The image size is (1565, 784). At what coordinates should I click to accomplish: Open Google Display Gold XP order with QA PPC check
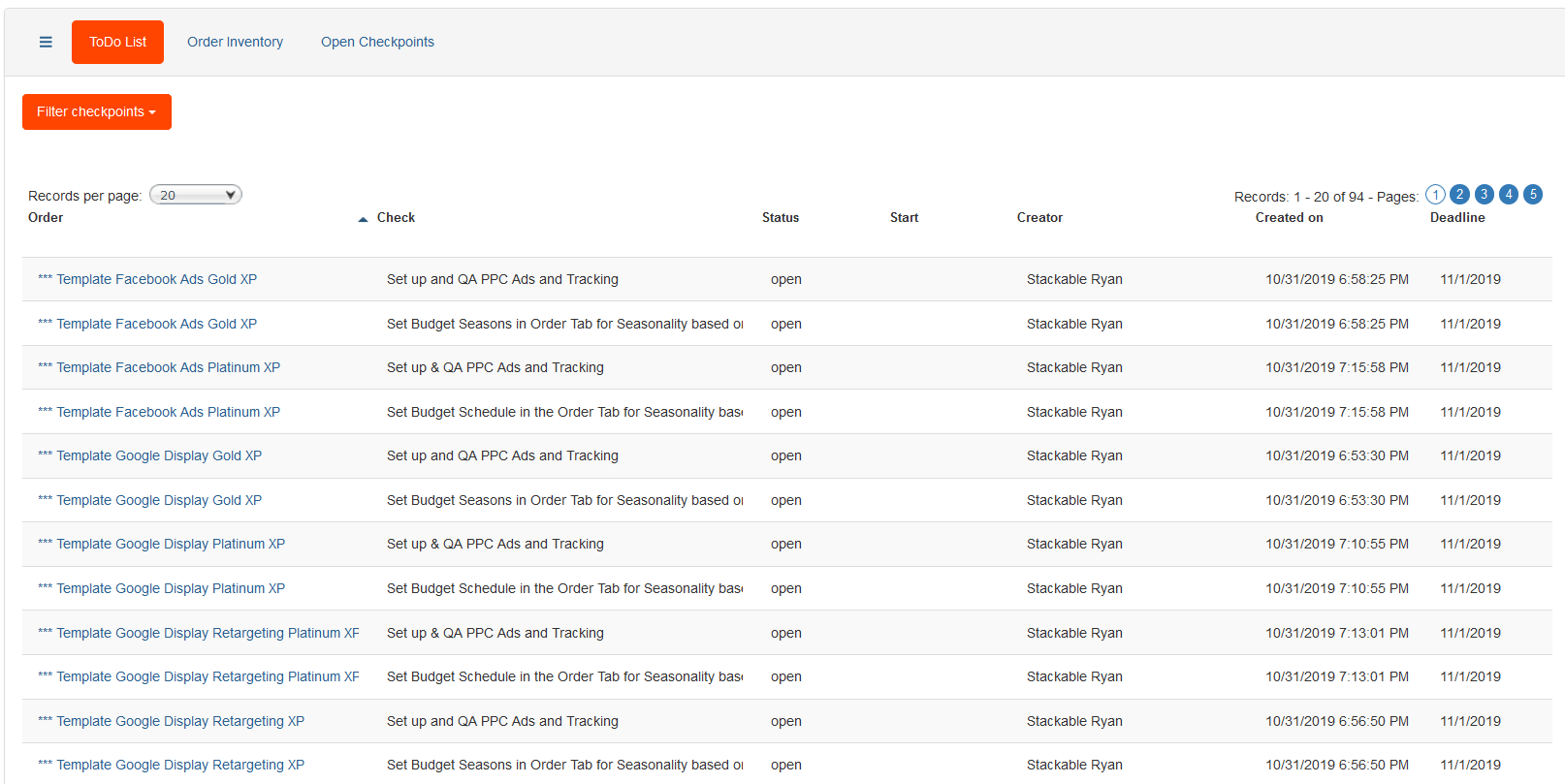point(150,455)
